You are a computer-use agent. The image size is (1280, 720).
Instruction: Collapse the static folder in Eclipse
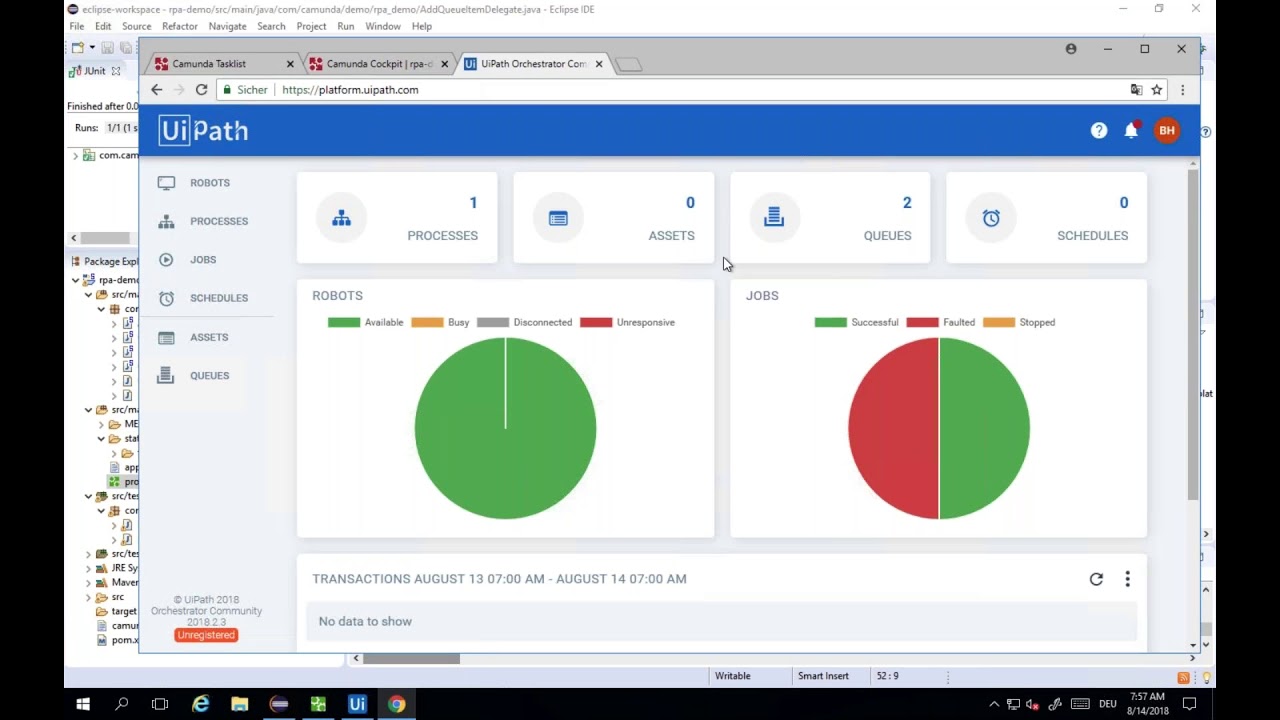coord(101,439)
